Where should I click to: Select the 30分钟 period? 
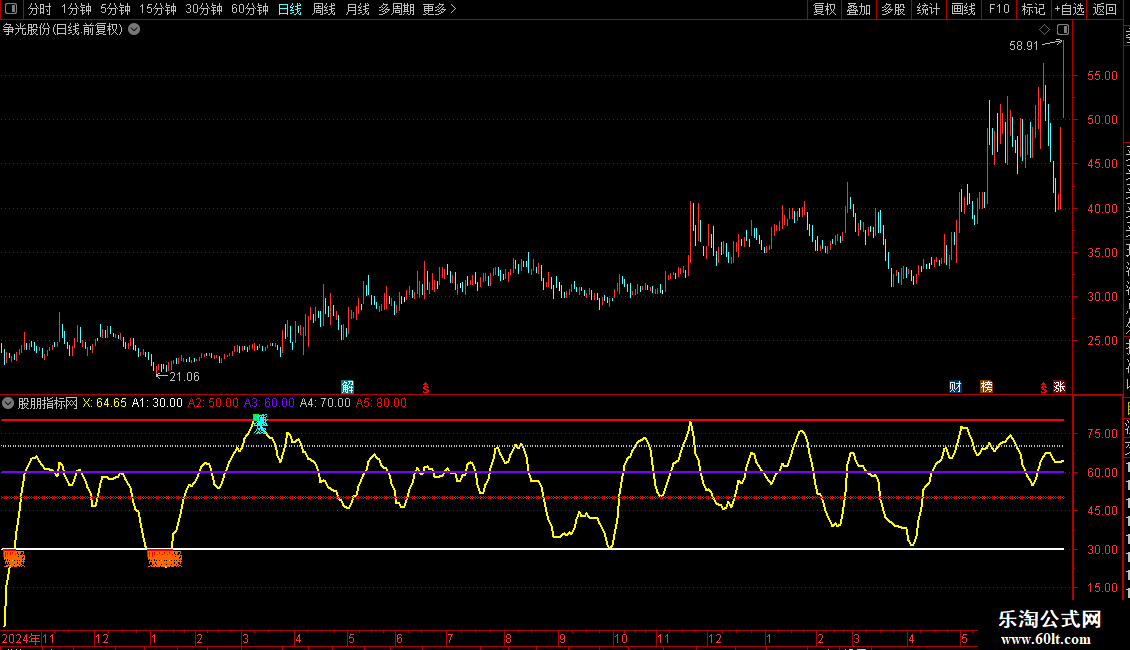(x=204, y=9)
